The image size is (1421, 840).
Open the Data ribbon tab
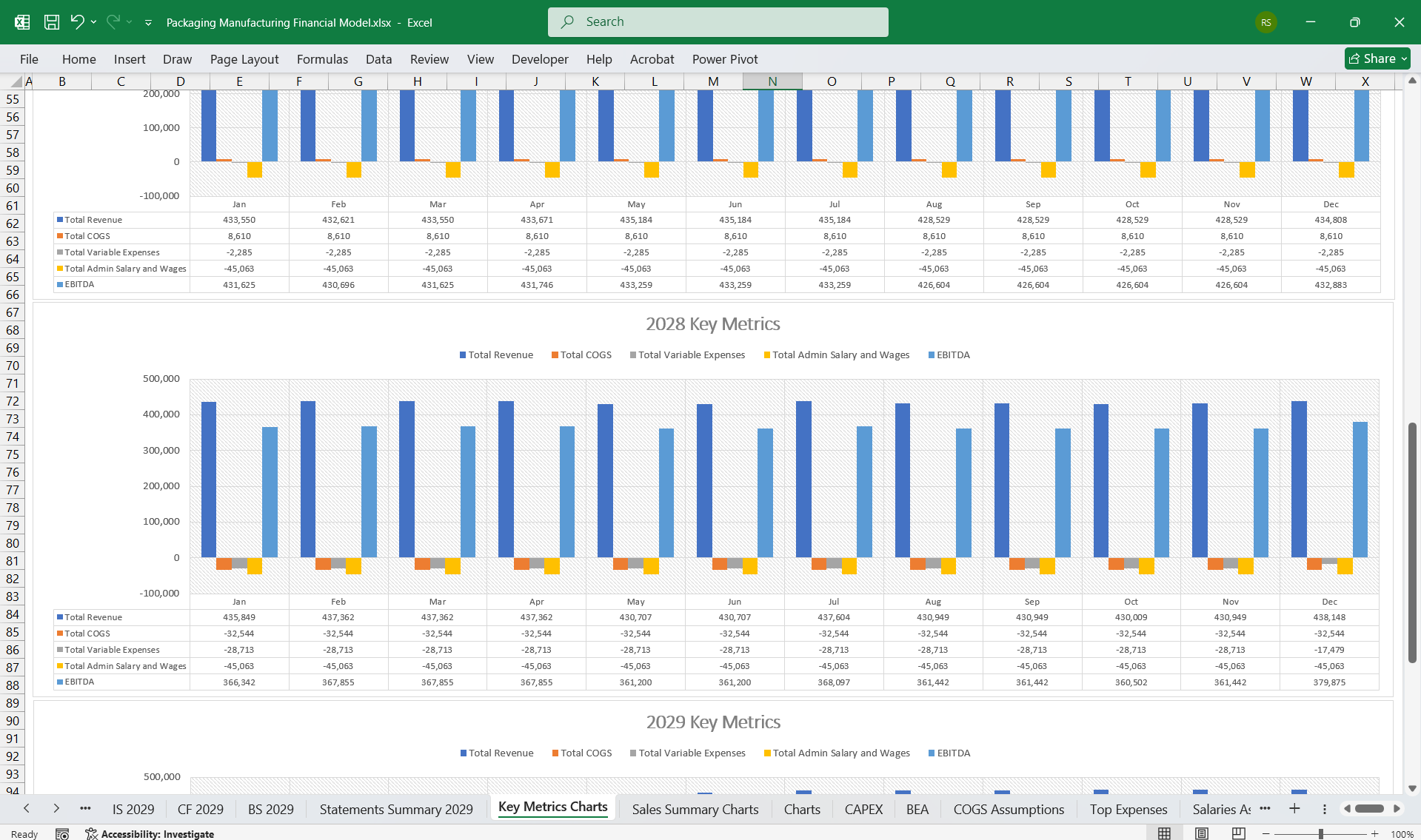[x=378, y=59]
